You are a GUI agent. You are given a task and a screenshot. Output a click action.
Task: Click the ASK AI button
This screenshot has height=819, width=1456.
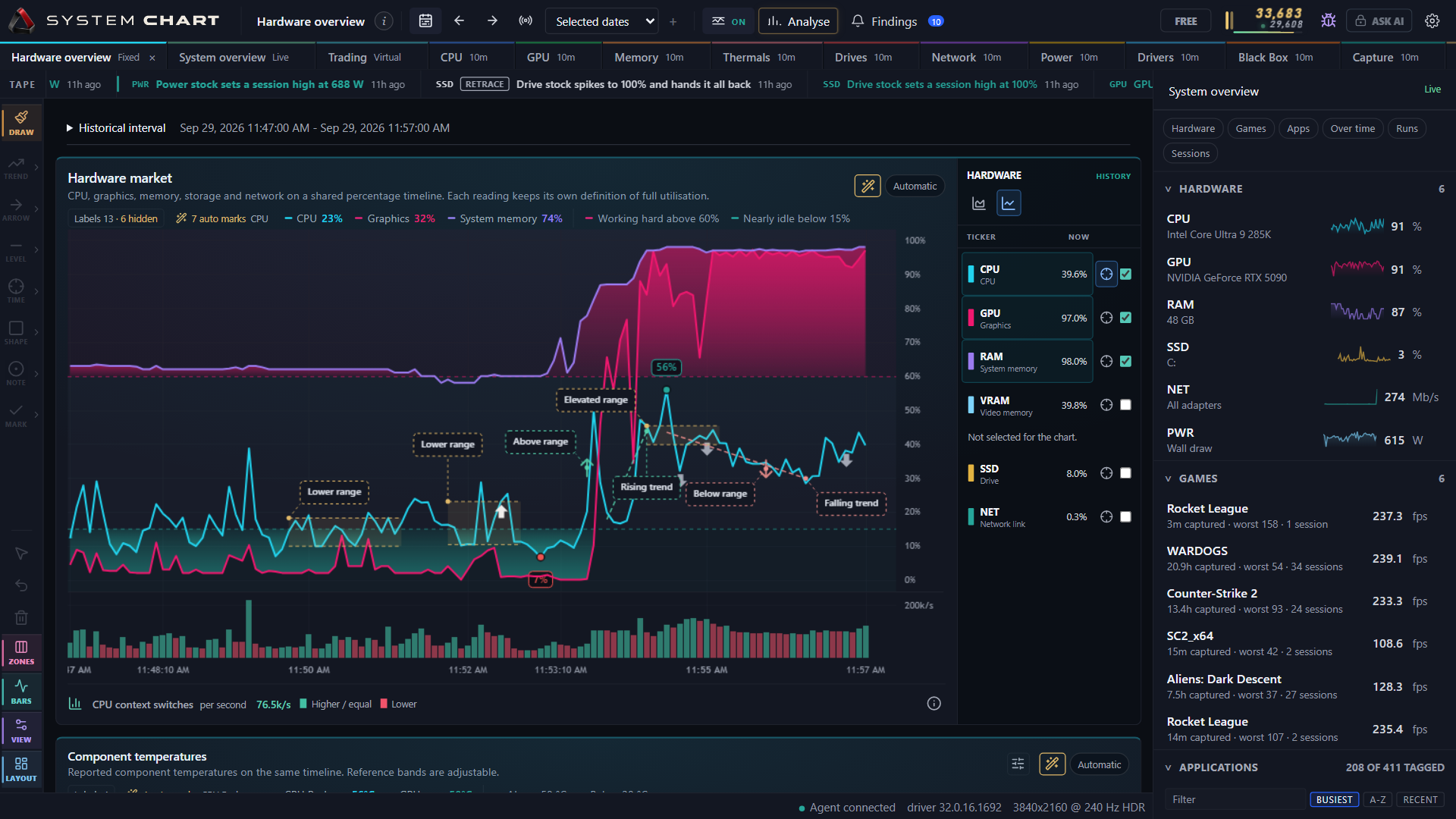tap(1379, 21)
